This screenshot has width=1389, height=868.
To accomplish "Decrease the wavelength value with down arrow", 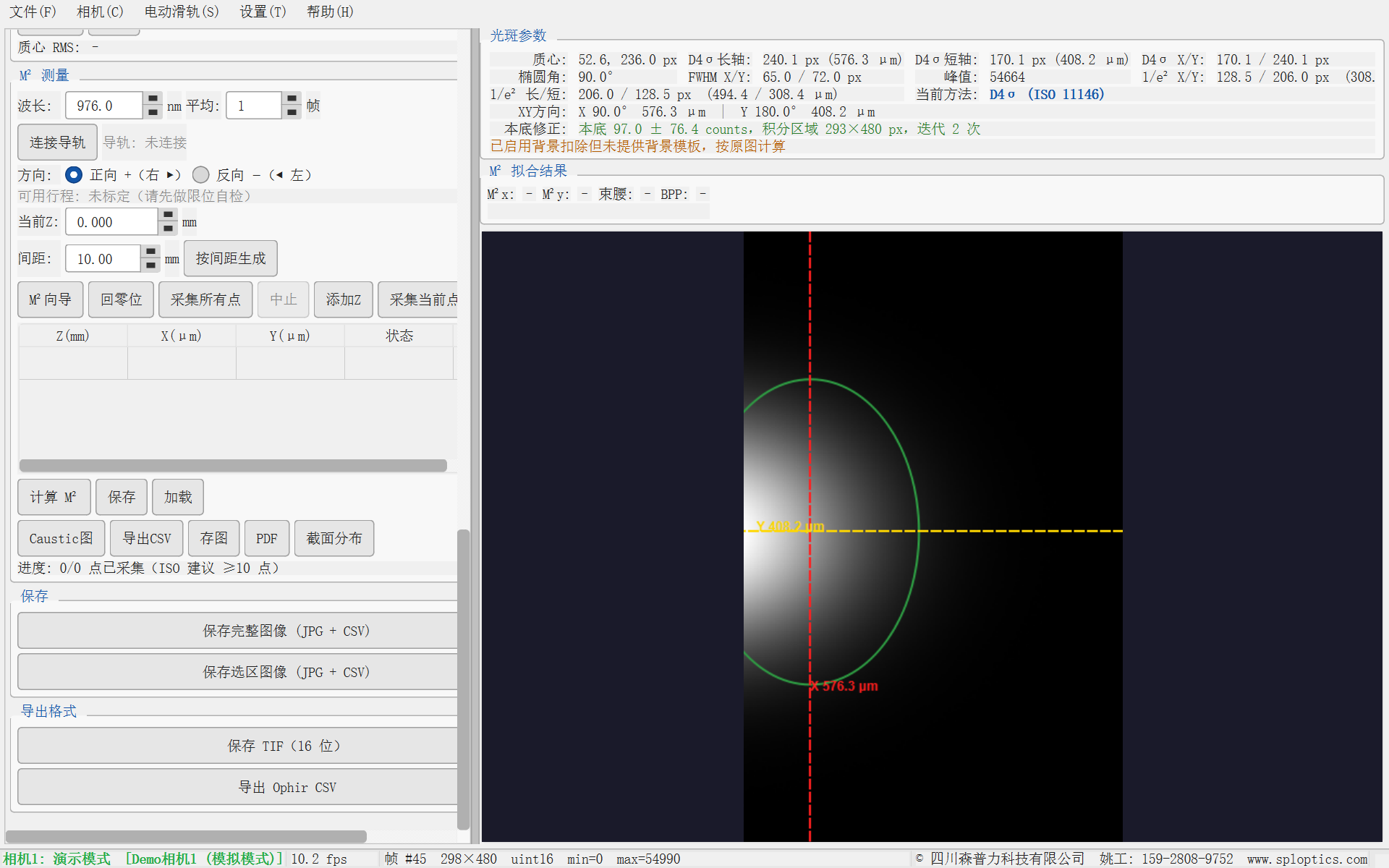I will click(153, 112).
